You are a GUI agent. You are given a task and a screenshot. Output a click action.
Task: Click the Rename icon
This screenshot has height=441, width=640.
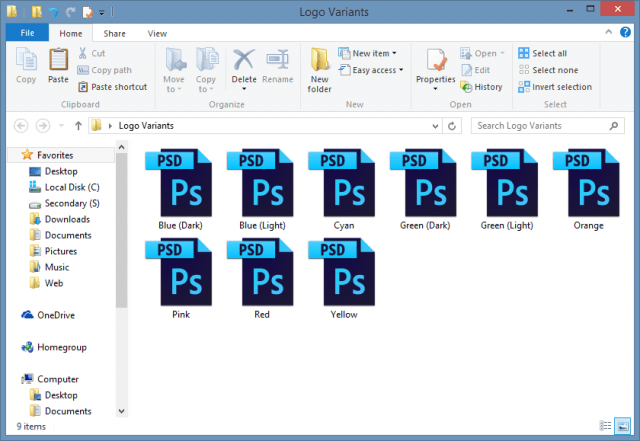click(x=278, y=60)
